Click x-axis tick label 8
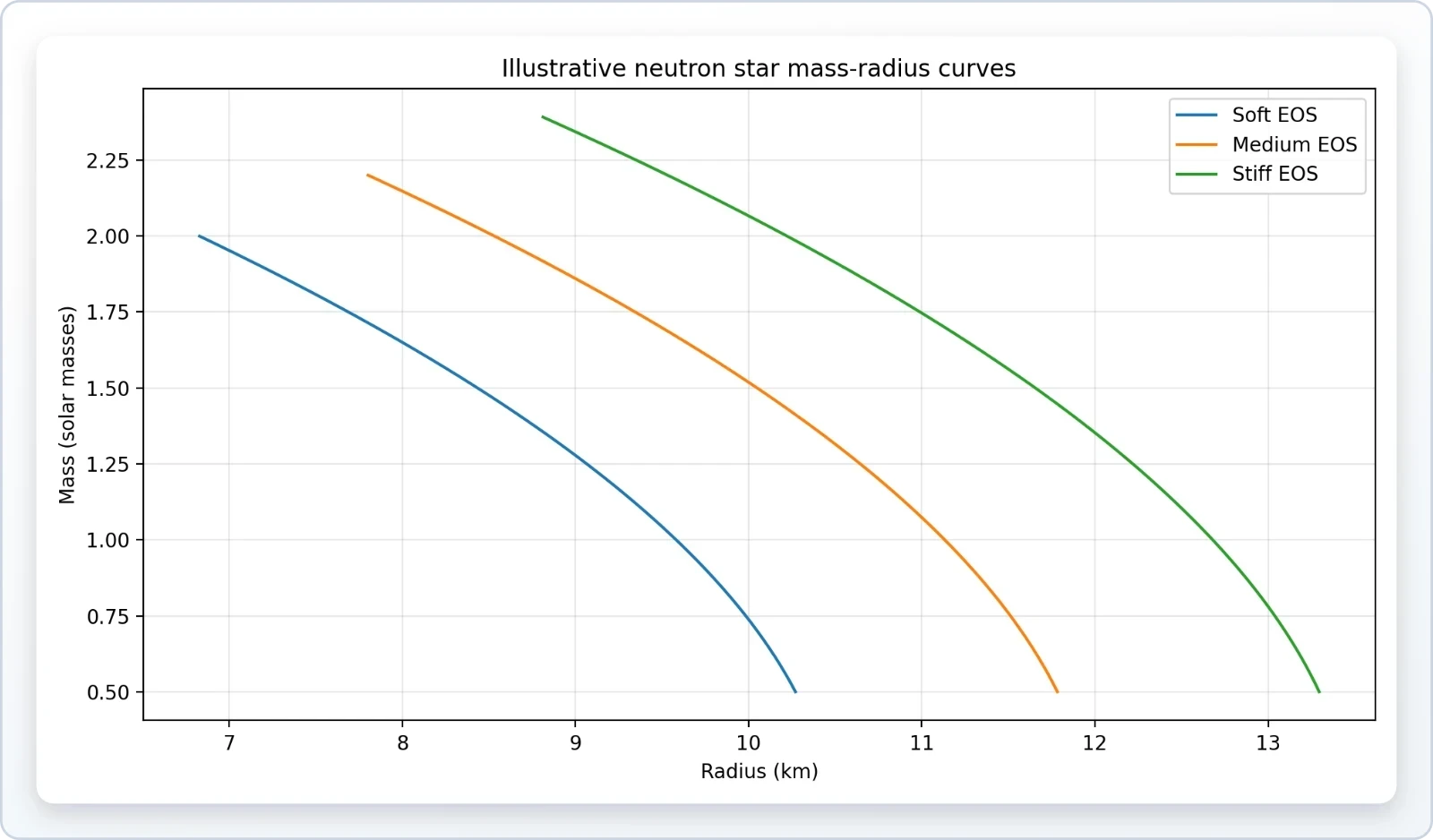The image size is (1433, 840). point(402,742)
